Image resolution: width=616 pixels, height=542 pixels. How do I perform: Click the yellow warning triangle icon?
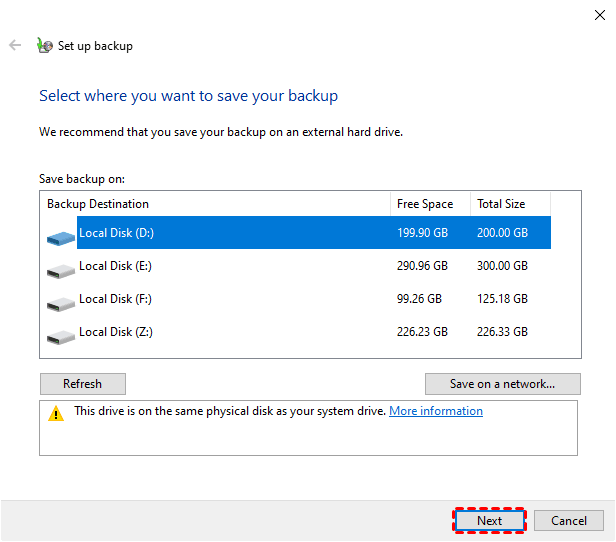pos(56,413)
